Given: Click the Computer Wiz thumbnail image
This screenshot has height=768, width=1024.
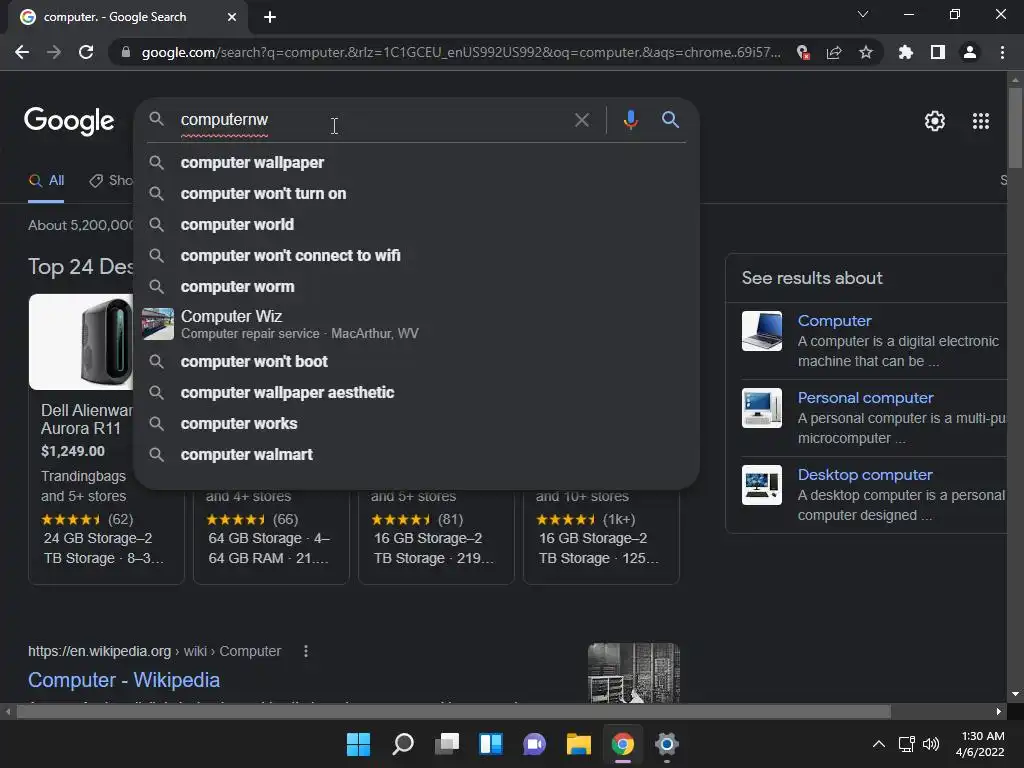Looking at the screenshot, I should pos(158,324).
